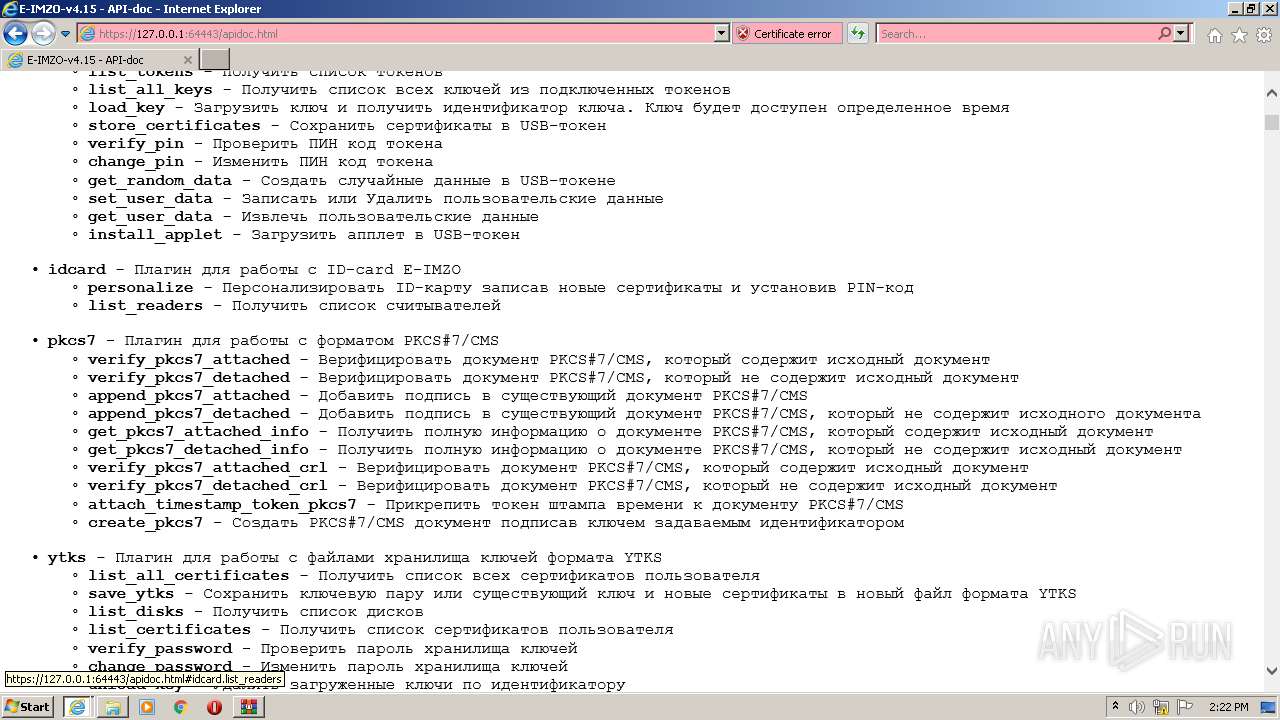The width and height of the screenshot is (1280, 720).
Task: Open the set_user_data link
Action: click(x=150, y=199)
